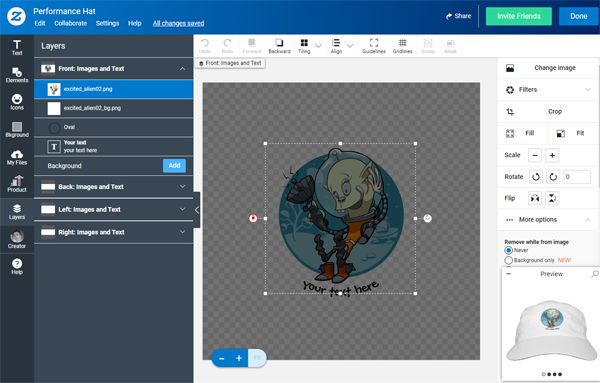Image resolution: width=600 pixels, height=383 pixels.
Task: Show Guidelines on the canvas
Action: (374, 46)
